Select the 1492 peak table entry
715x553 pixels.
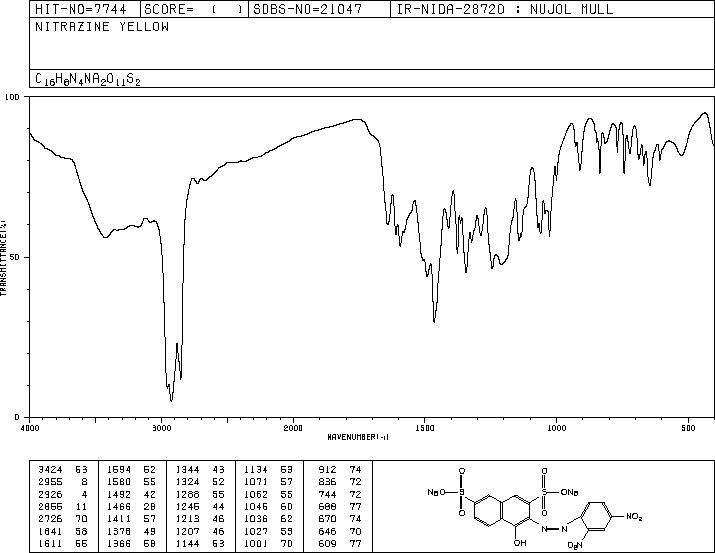(131, 494)
